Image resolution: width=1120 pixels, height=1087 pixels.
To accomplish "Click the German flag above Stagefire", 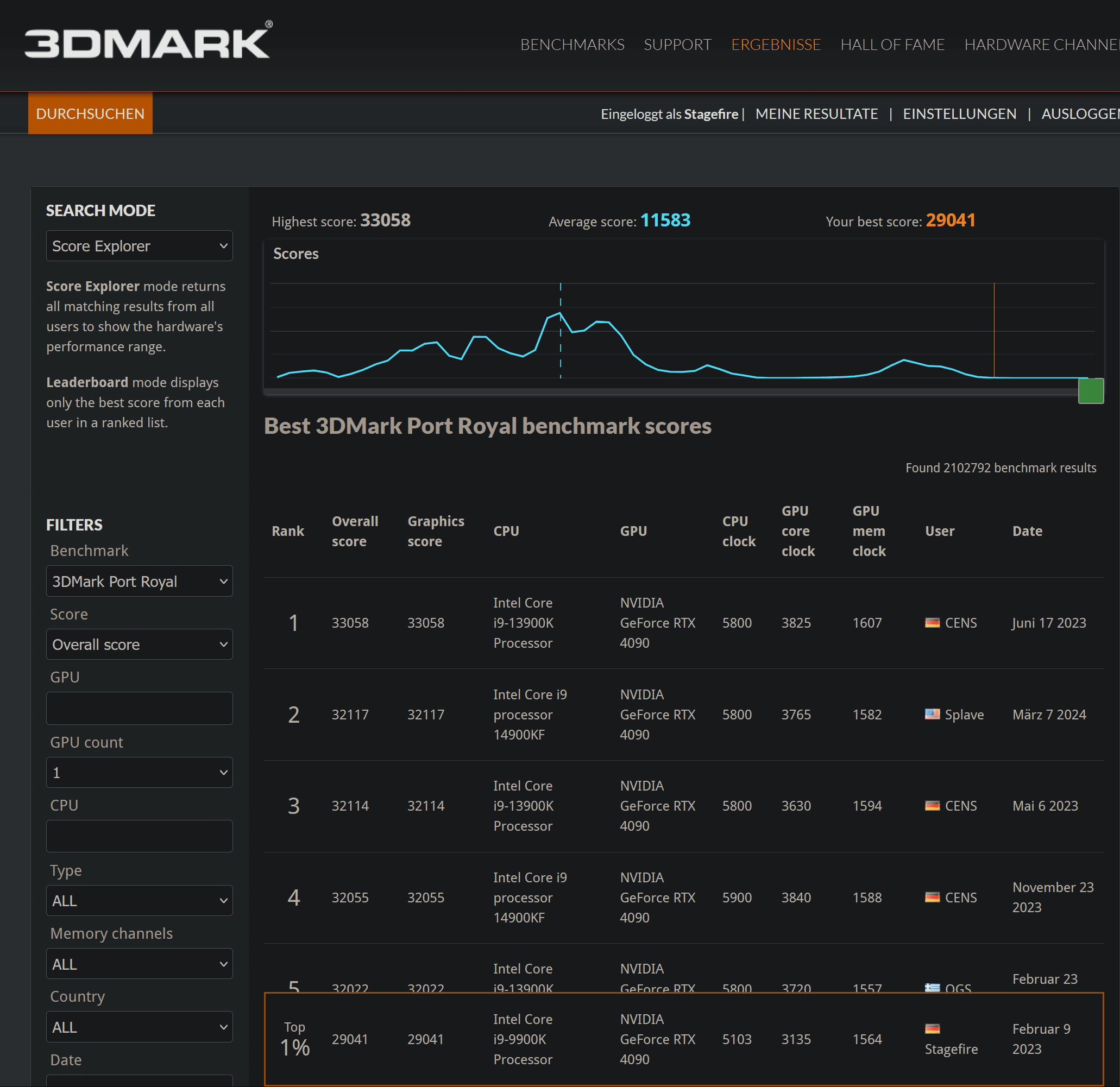I will pos(932,1029).
